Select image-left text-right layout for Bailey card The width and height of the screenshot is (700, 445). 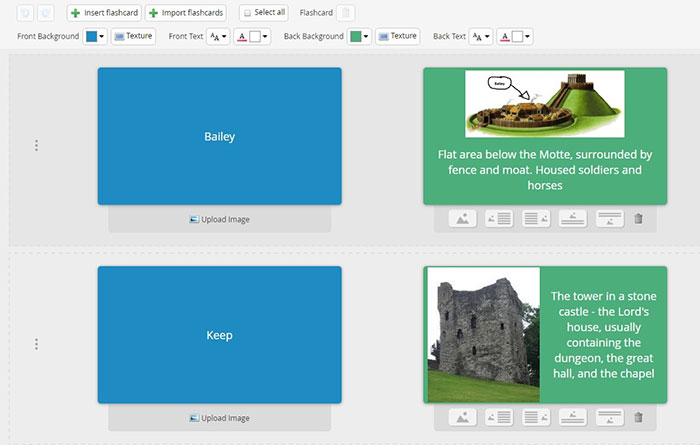click(x=498, y=218)
